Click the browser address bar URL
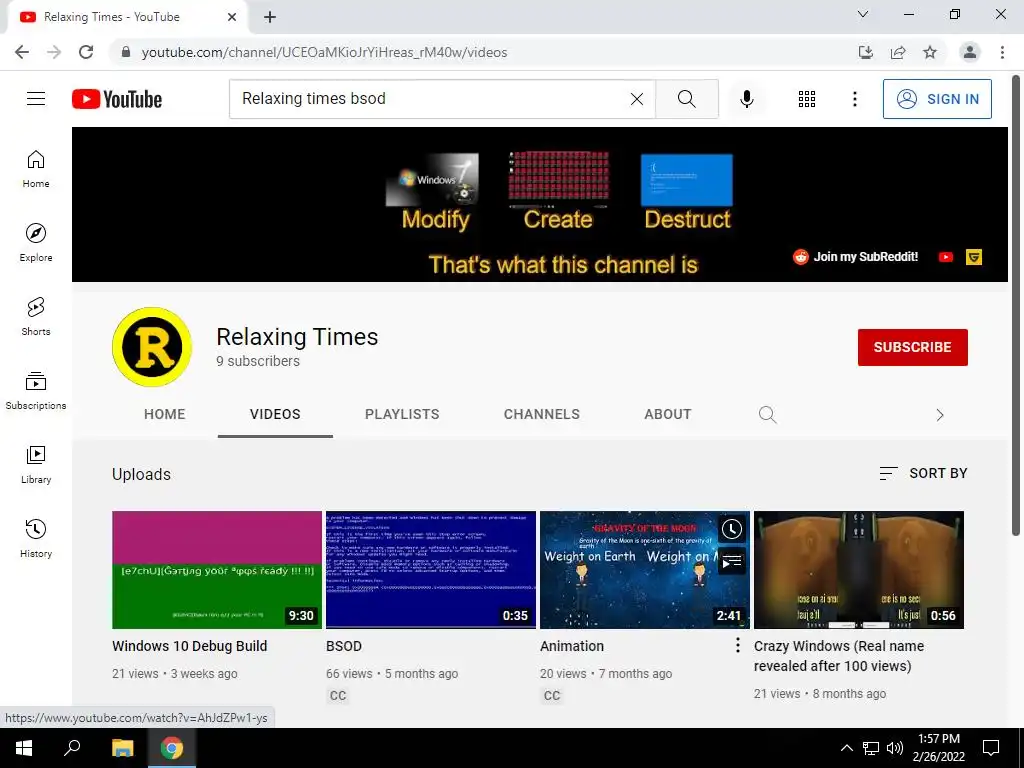Screen dimensions: 1024x768 click(x=324, y=52)
